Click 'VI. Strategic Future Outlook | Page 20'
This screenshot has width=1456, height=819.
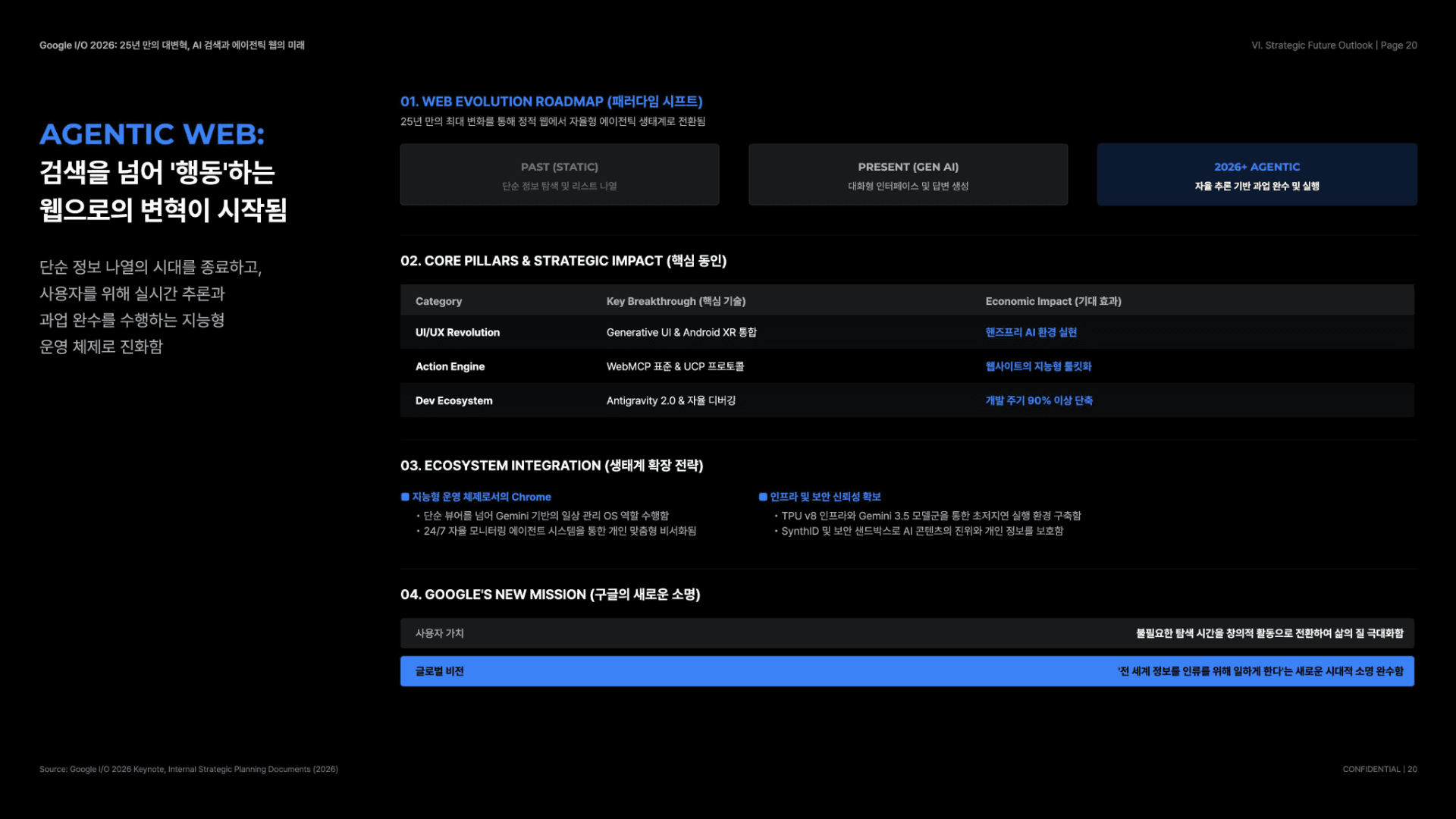click(1334, 45)
